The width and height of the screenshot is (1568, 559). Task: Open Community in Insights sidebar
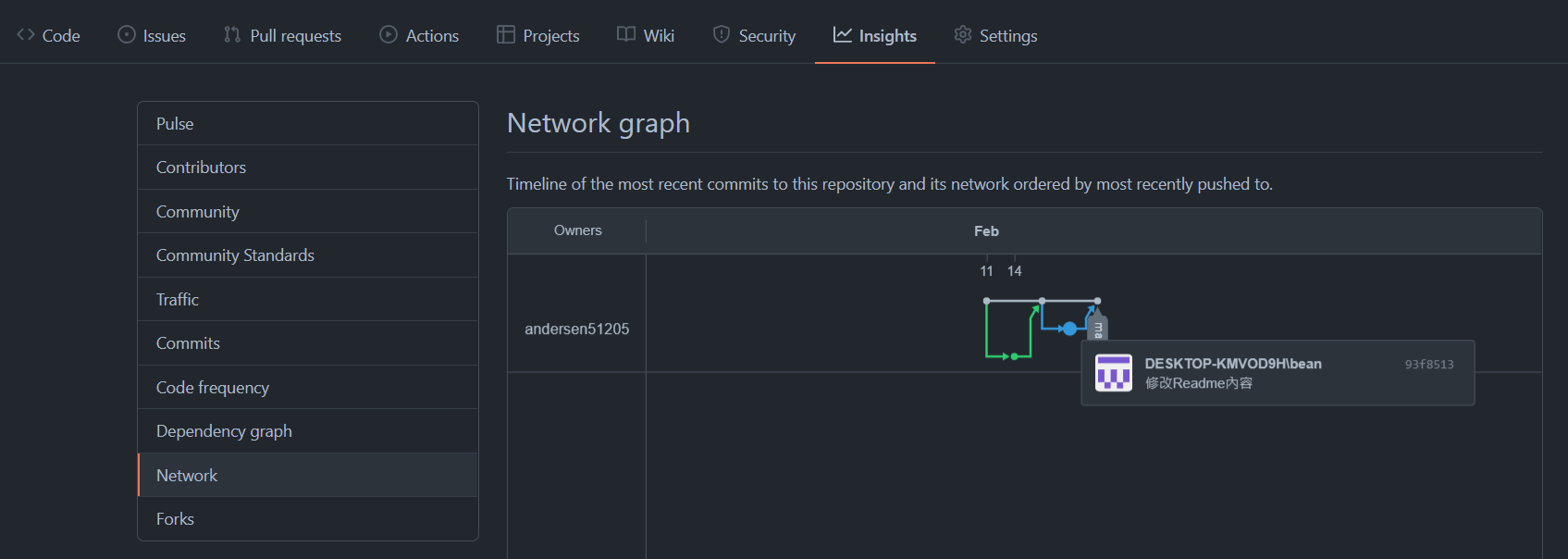[x=308, y=211]
